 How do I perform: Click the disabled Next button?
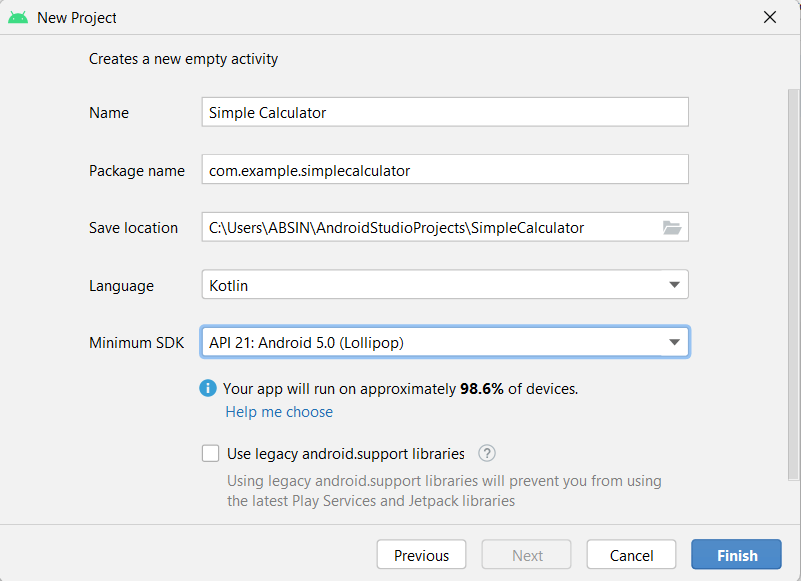(x=526, y=554)
